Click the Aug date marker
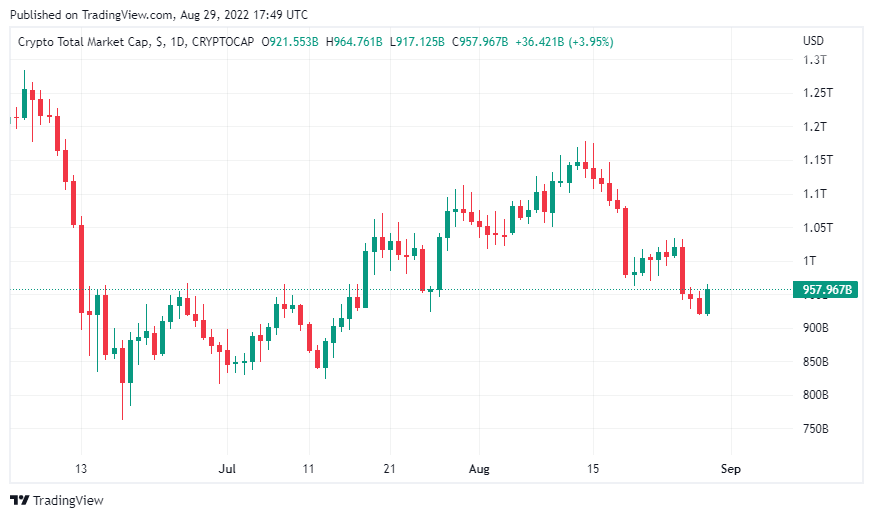The width and height of the screenshot is (873, 518). tap(479, 469)
